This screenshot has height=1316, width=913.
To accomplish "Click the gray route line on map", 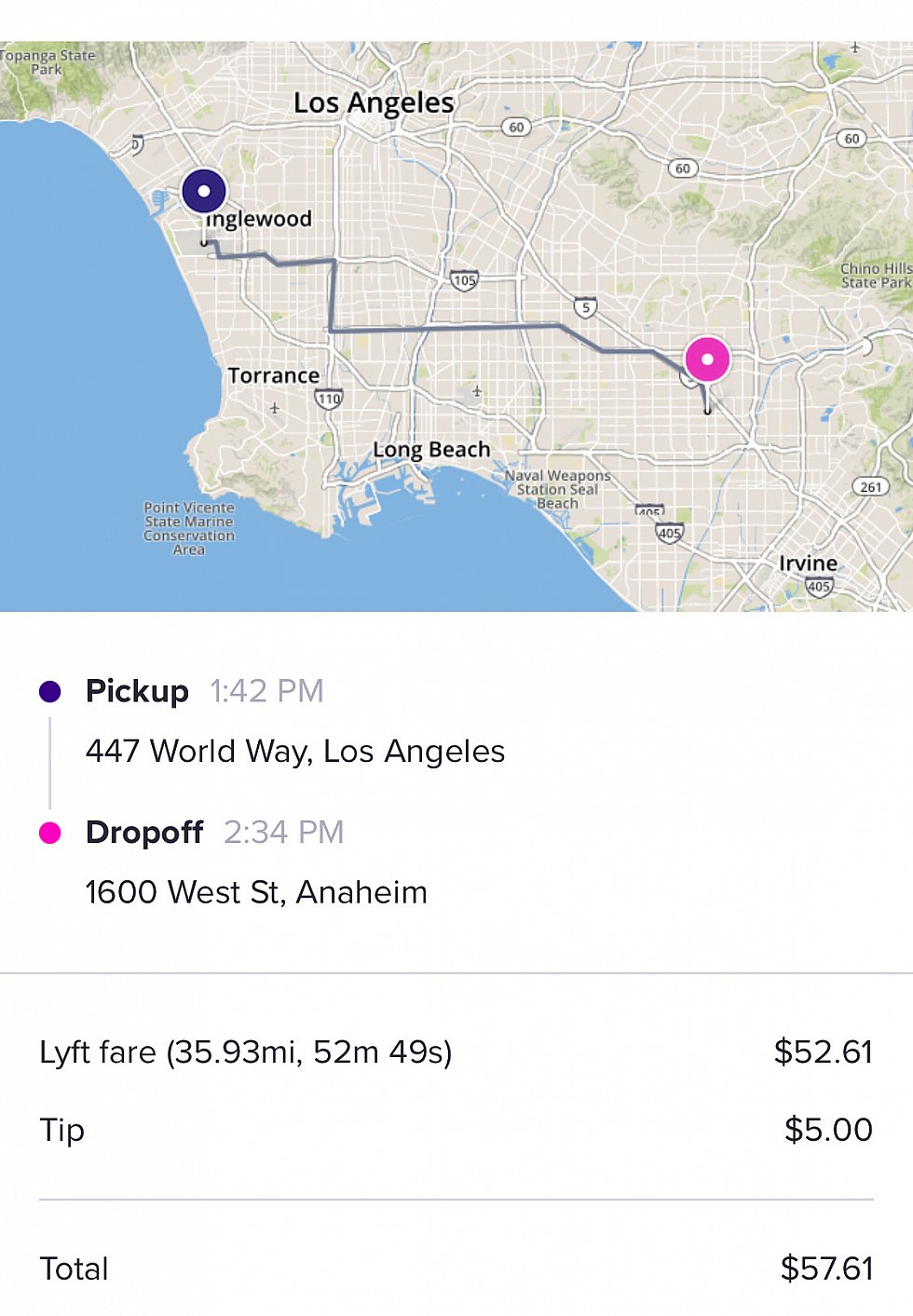I will pyautogui.click(x=447, y=327).
